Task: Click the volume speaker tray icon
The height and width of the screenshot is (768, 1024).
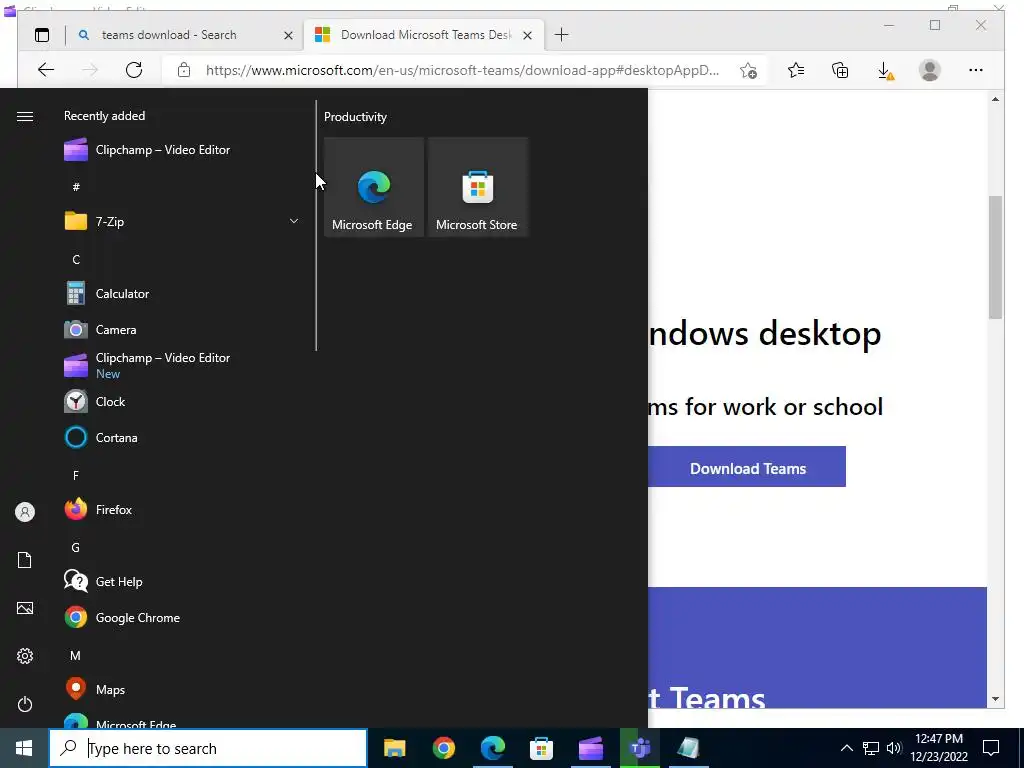Action: 894,748
